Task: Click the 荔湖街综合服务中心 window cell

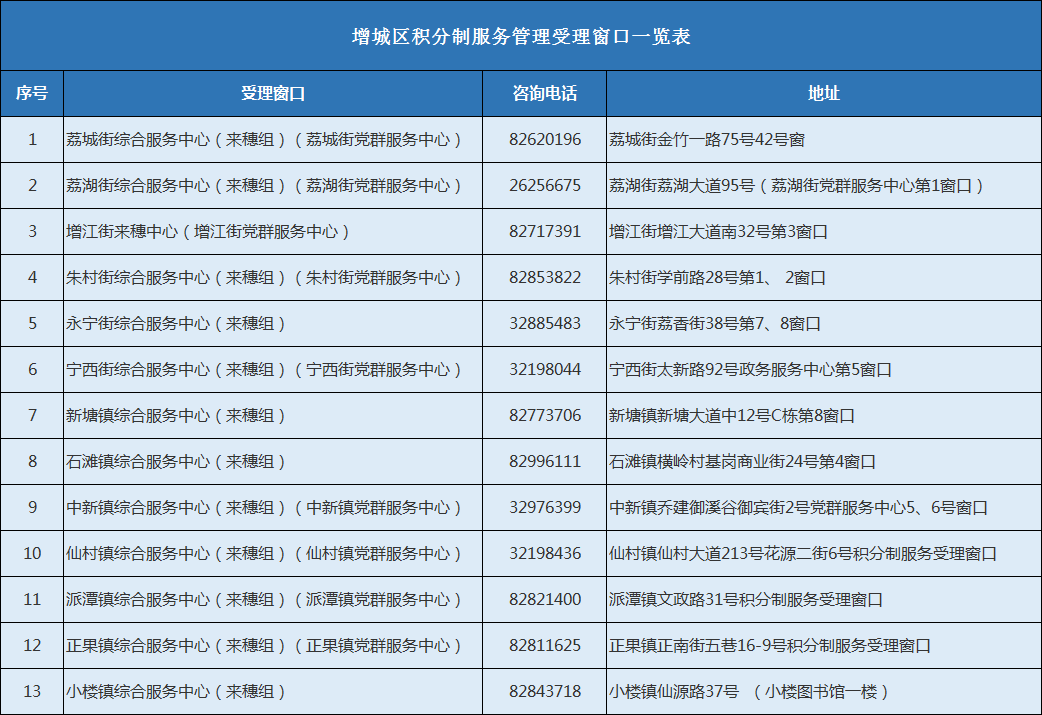Action: click(272, 185)
